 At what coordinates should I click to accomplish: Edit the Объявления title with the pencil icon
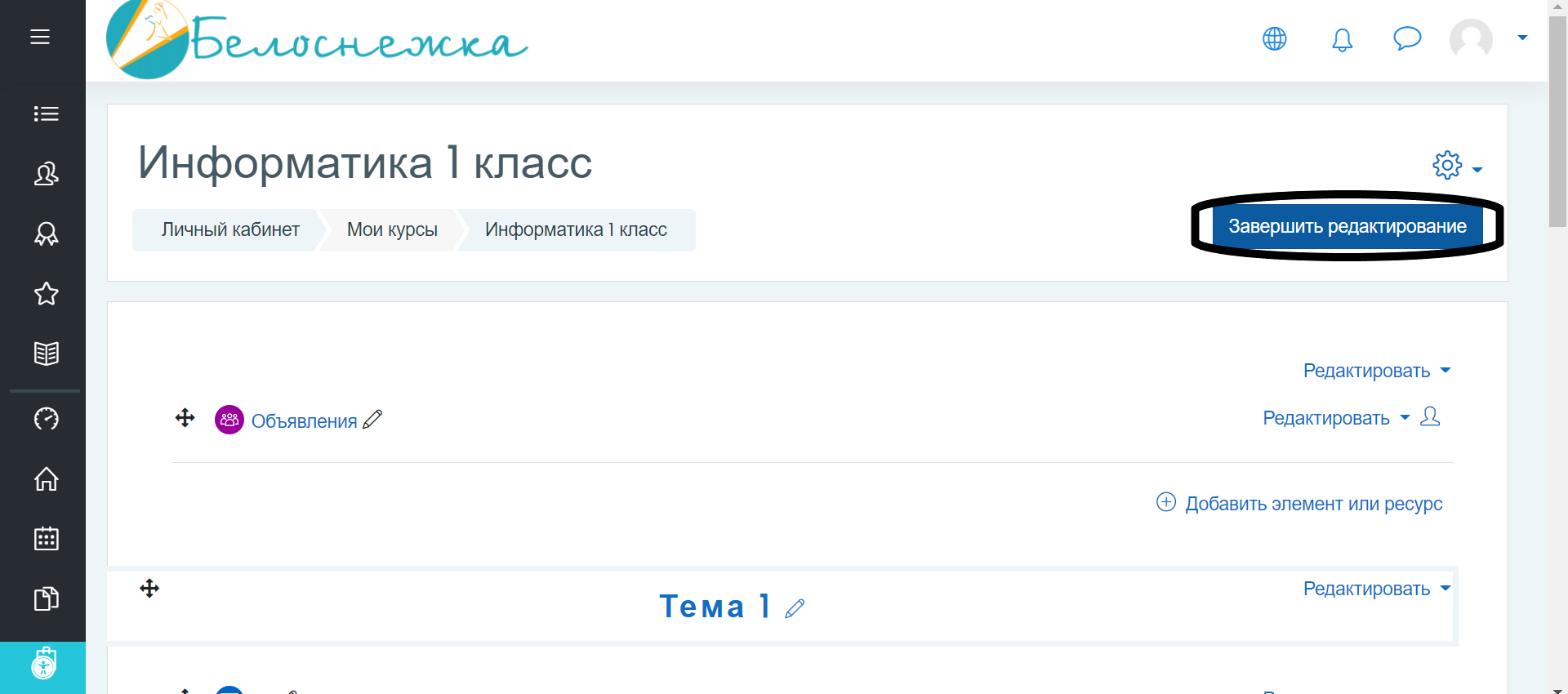coord(372,420)
